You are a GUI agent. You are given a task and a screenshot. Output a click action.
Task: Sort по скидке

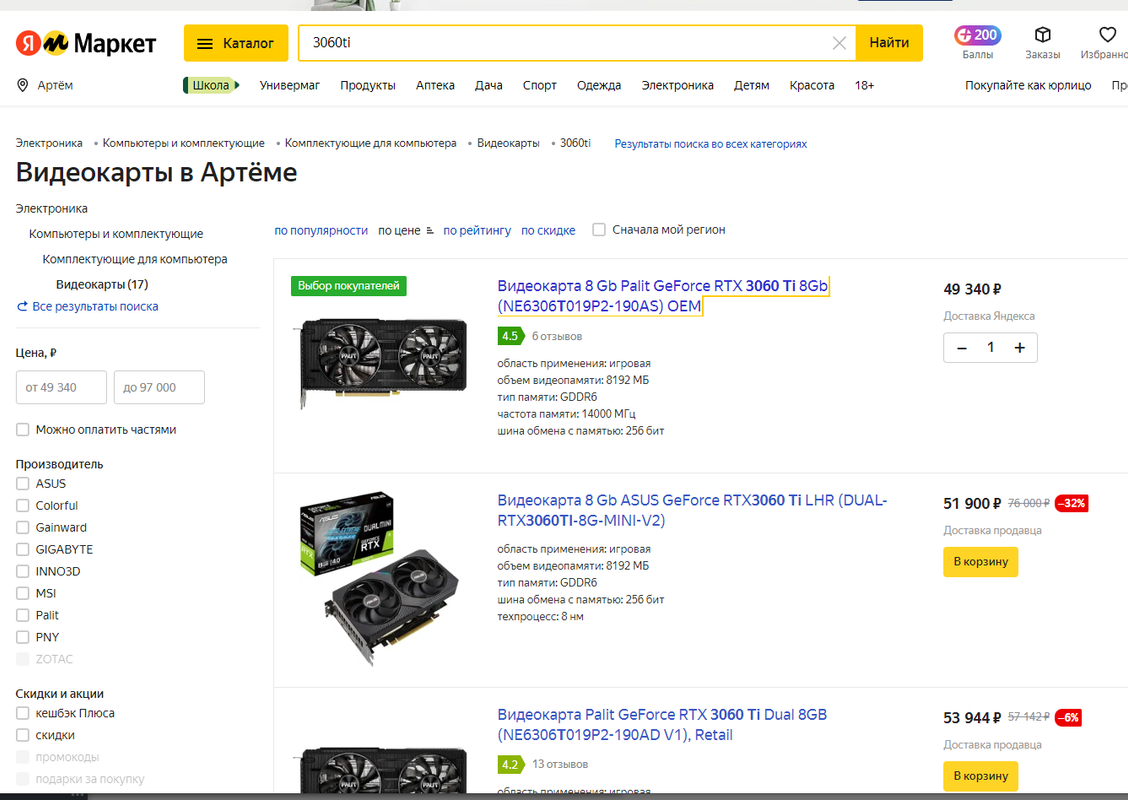click(x=548, y=230)
